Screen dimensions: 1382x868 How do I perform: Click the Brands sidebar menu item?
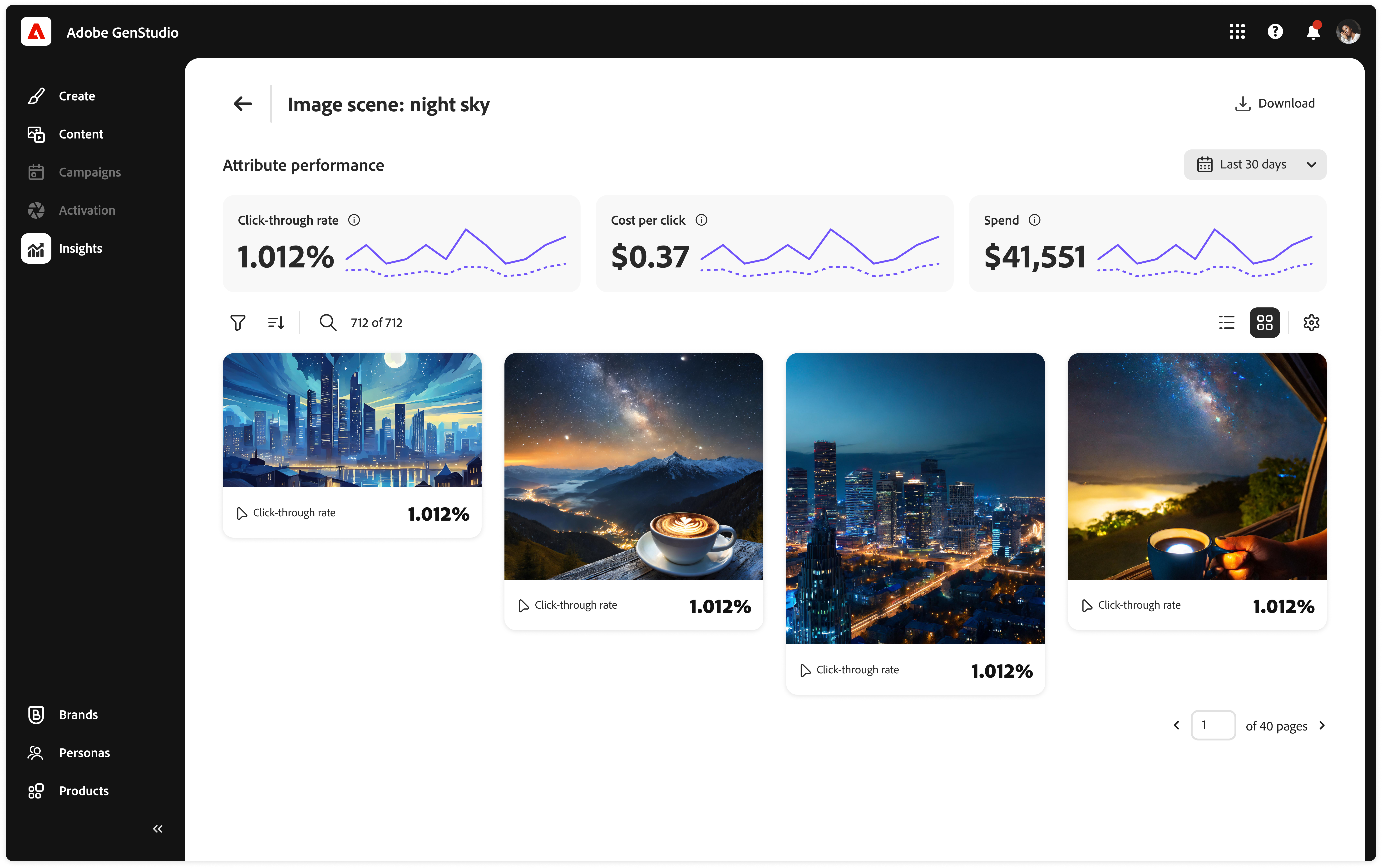pyautogui.click(x=78, y=714)
